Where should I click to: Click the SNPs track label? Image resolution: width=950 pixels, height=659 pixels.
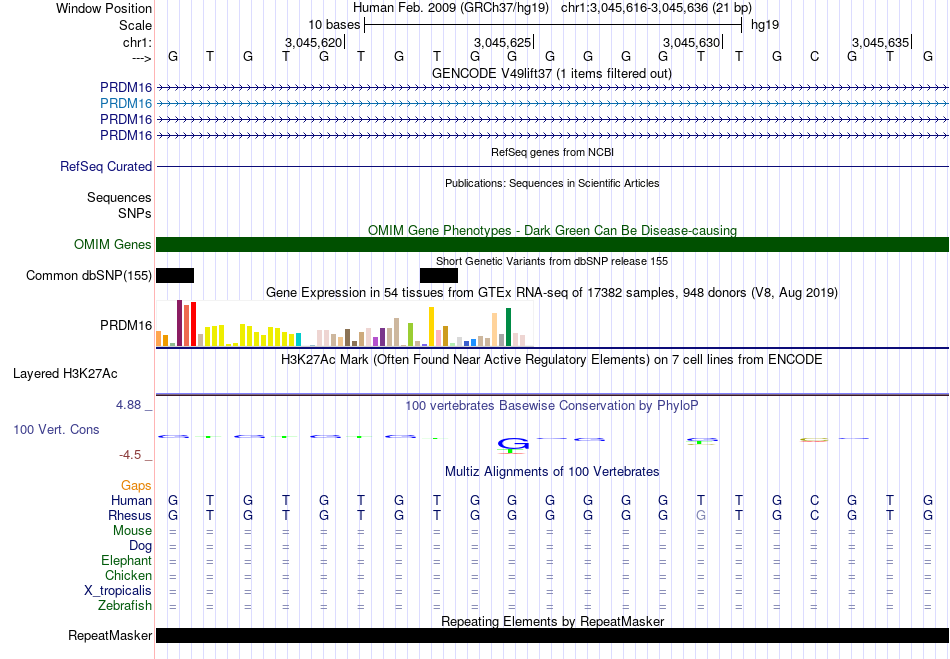click(135, 213)
